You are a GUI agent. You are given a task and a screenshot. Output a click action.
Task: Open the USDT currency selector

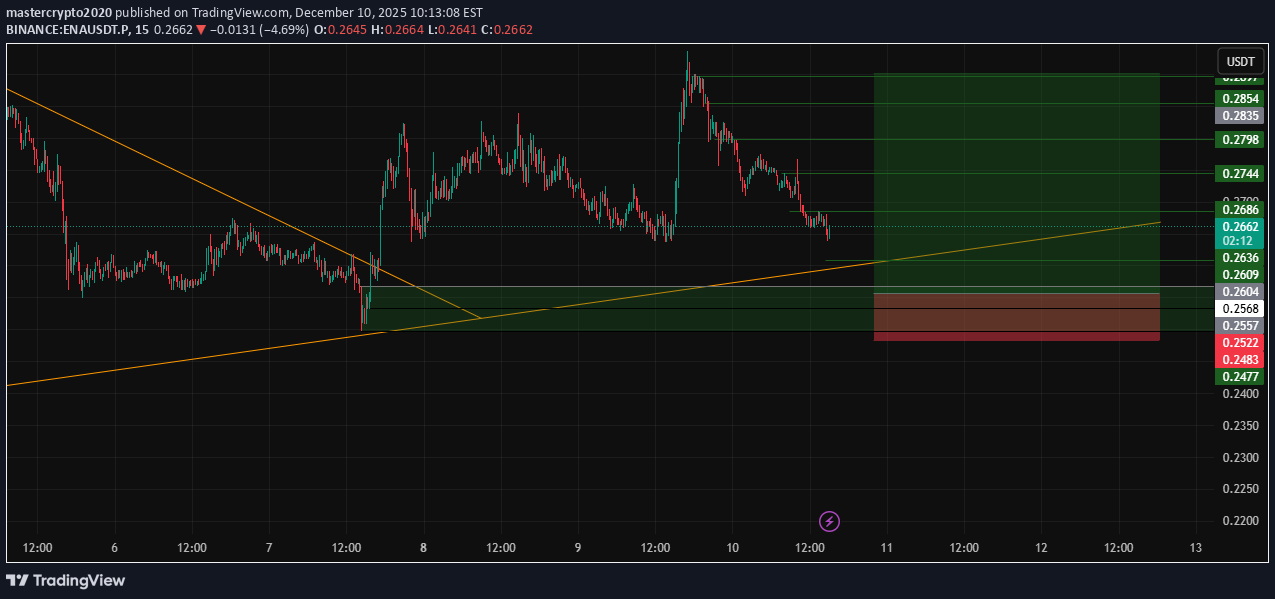(1240, 61)
